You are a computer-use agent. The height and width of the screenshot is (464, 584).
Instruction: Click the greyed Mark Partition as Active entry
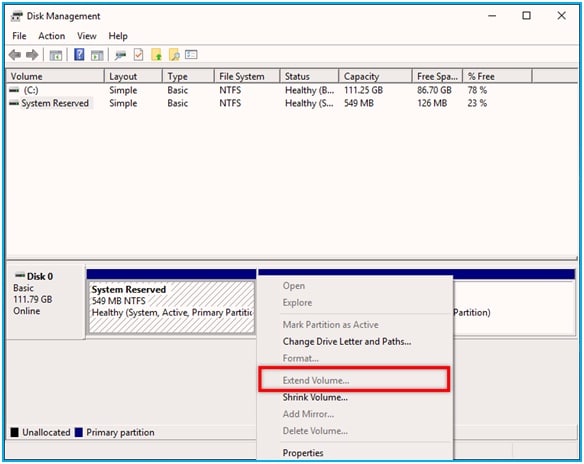point(330,325)
